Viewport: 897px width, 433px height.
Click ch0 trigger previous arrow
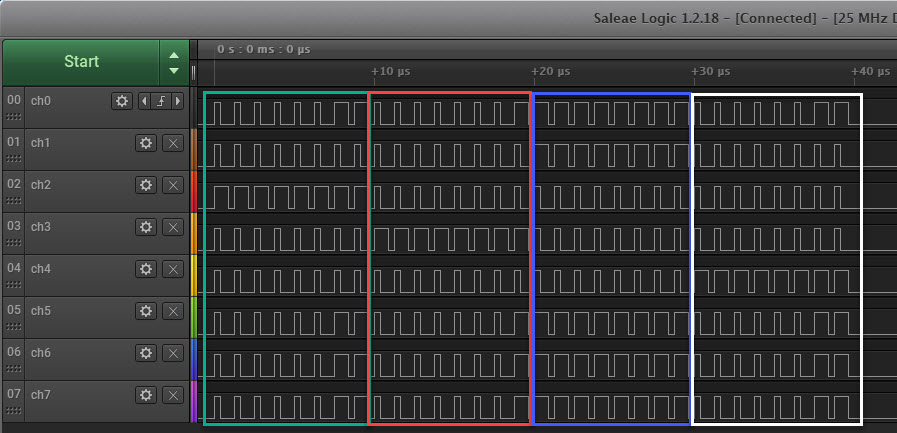pyautogui.click(x=144, y=101)
